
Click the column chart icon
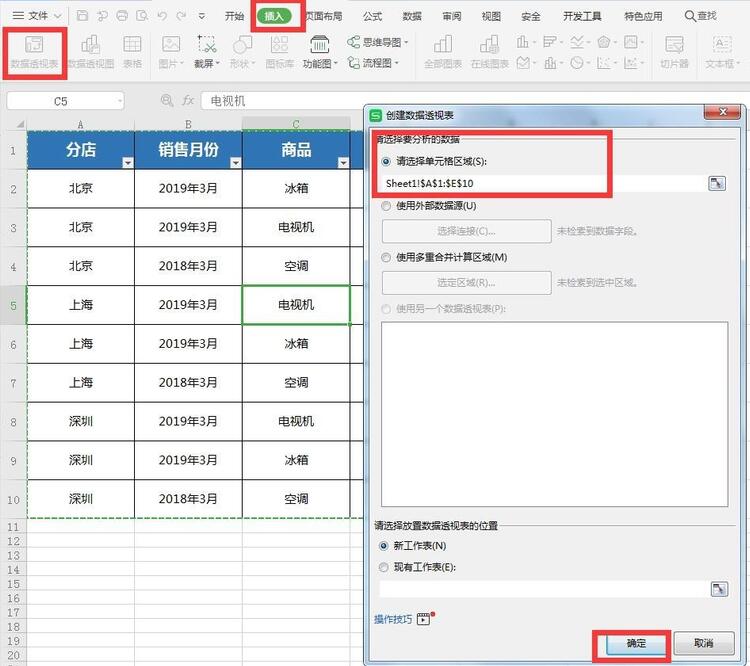(522, 42)
